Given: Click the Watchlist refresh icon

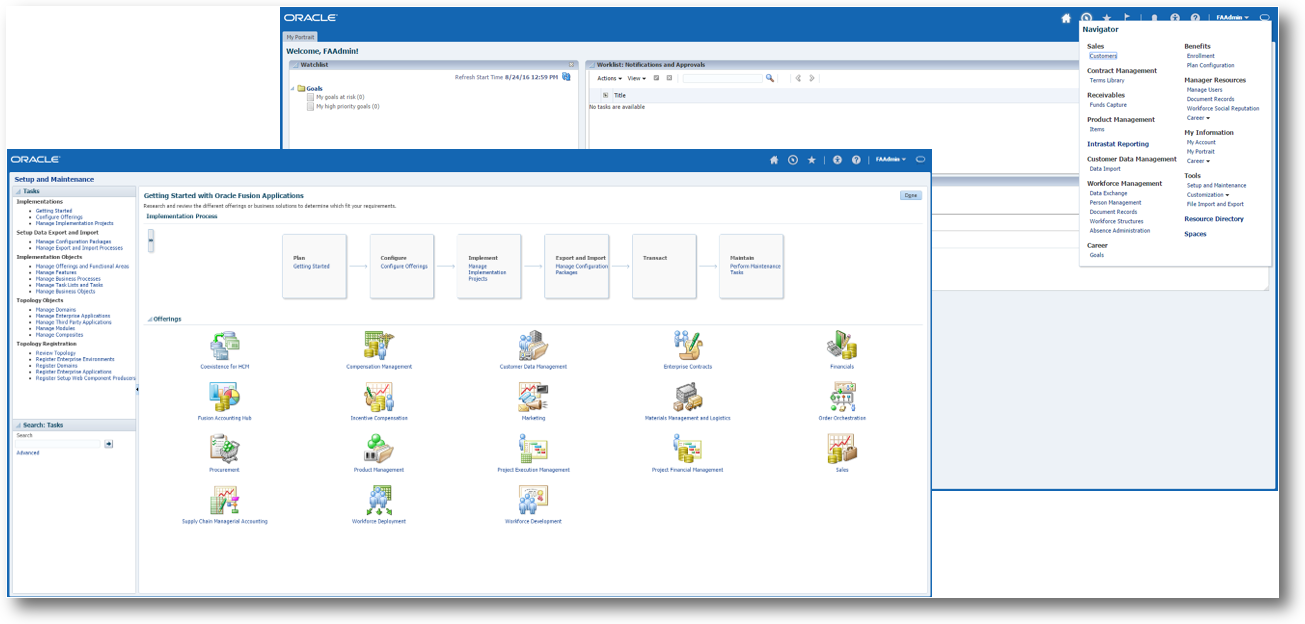Looking at the screenshot, I should click(566, 77).
